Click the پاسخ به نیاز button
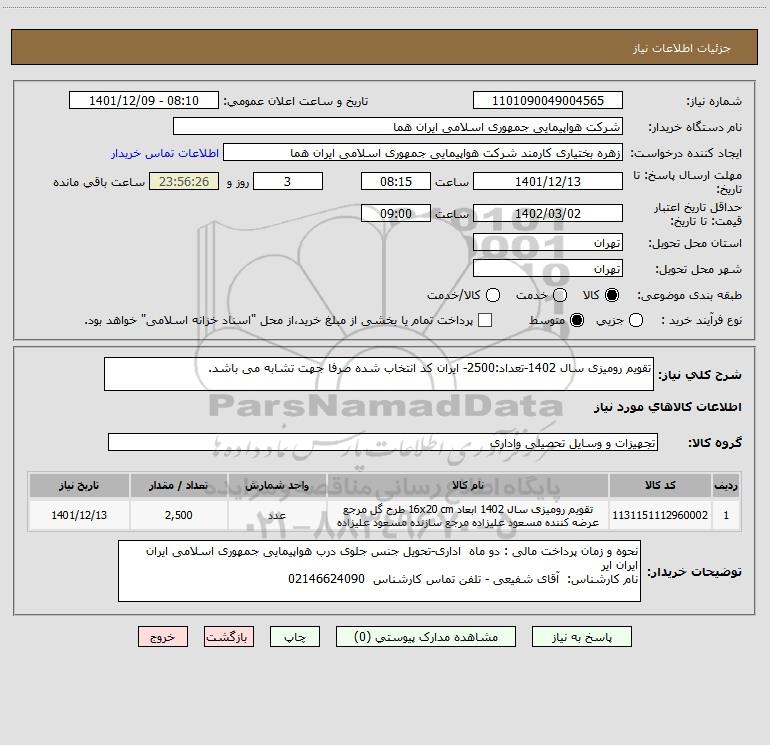The image size is (770, 745). 582,636
